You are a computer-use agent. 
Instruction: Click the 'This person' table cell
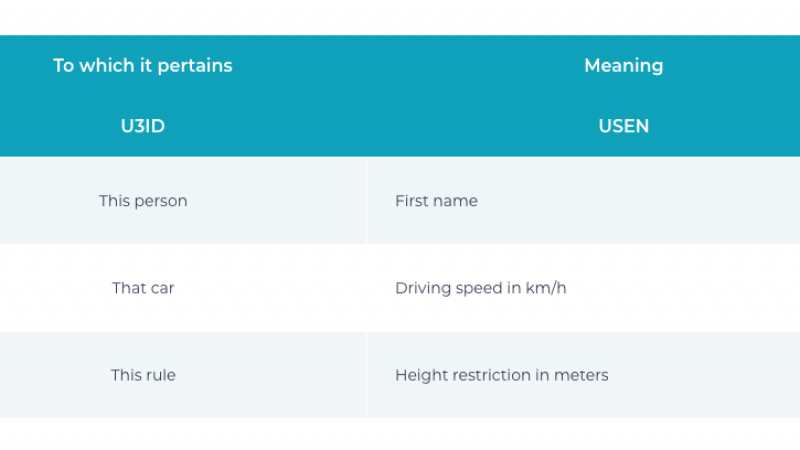click(143, 201)
